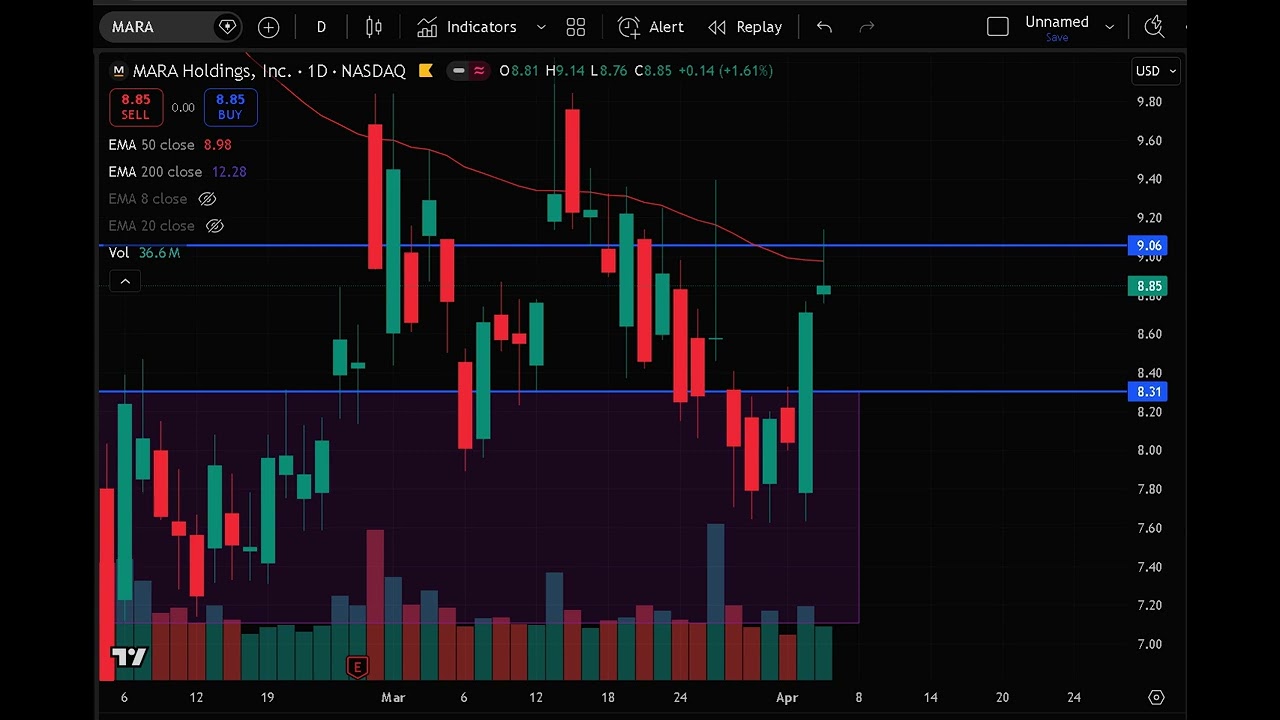Click the 8.85 SELL button
Image resolution: width=1280 pixels, height=720 pixels.
pos(136,106)
